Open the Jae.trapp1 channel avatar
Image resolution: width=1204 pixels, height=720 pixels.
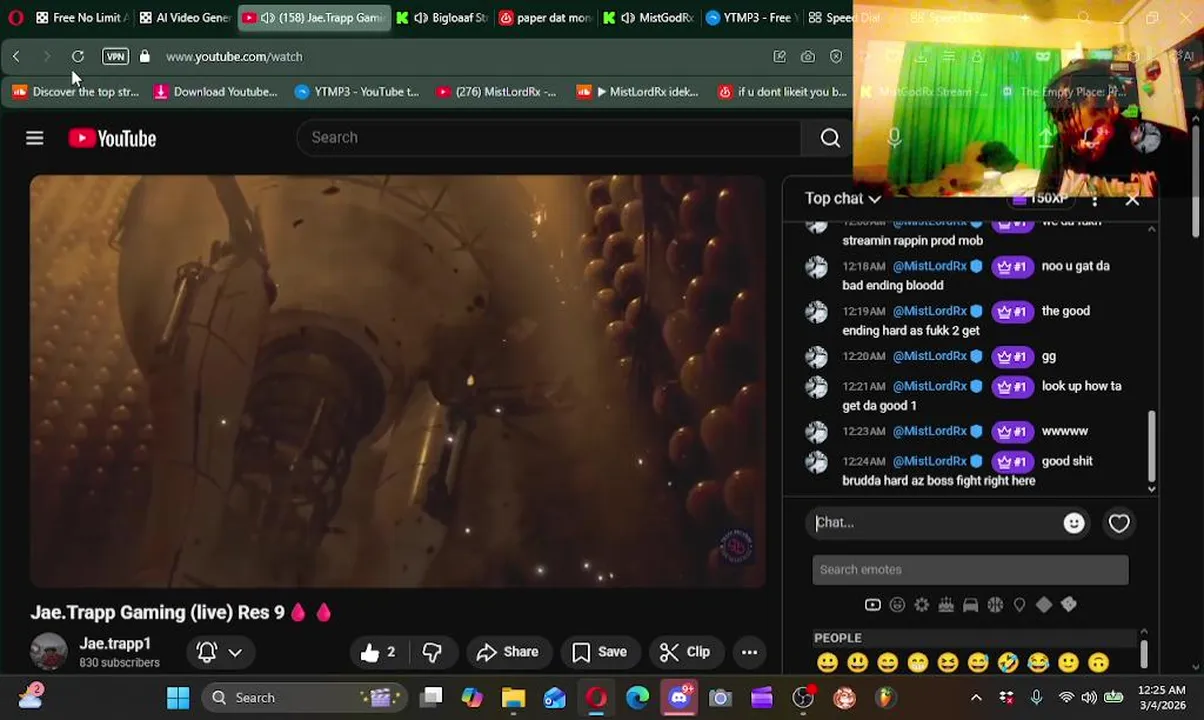48,652
